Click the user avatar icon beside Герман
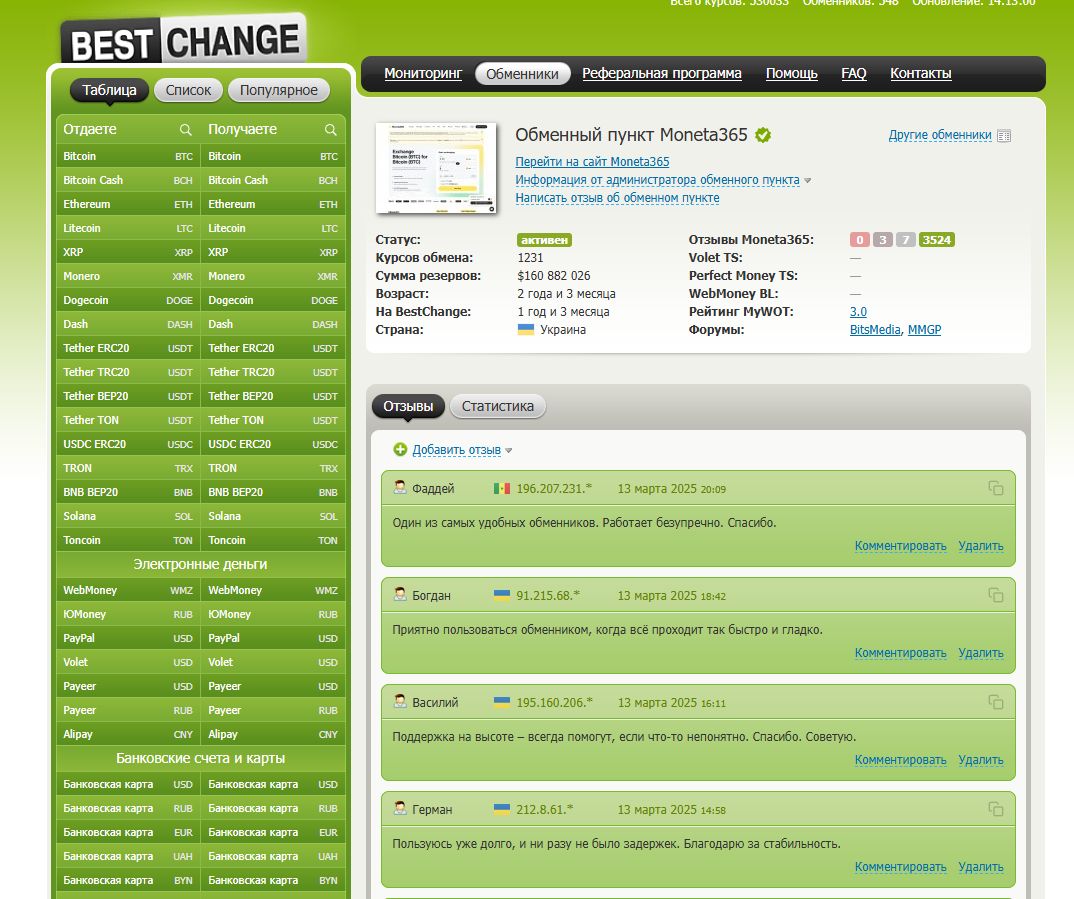1074x899 pixels. pyautogui.click(x=400, y=808)
